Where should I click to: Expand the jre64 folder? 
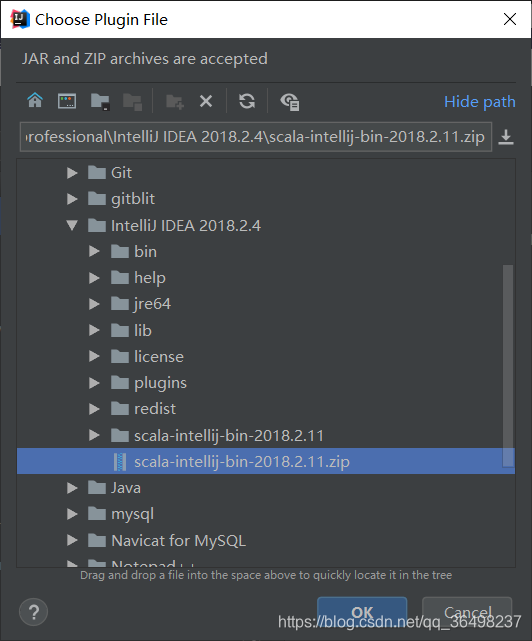(94, 304)
